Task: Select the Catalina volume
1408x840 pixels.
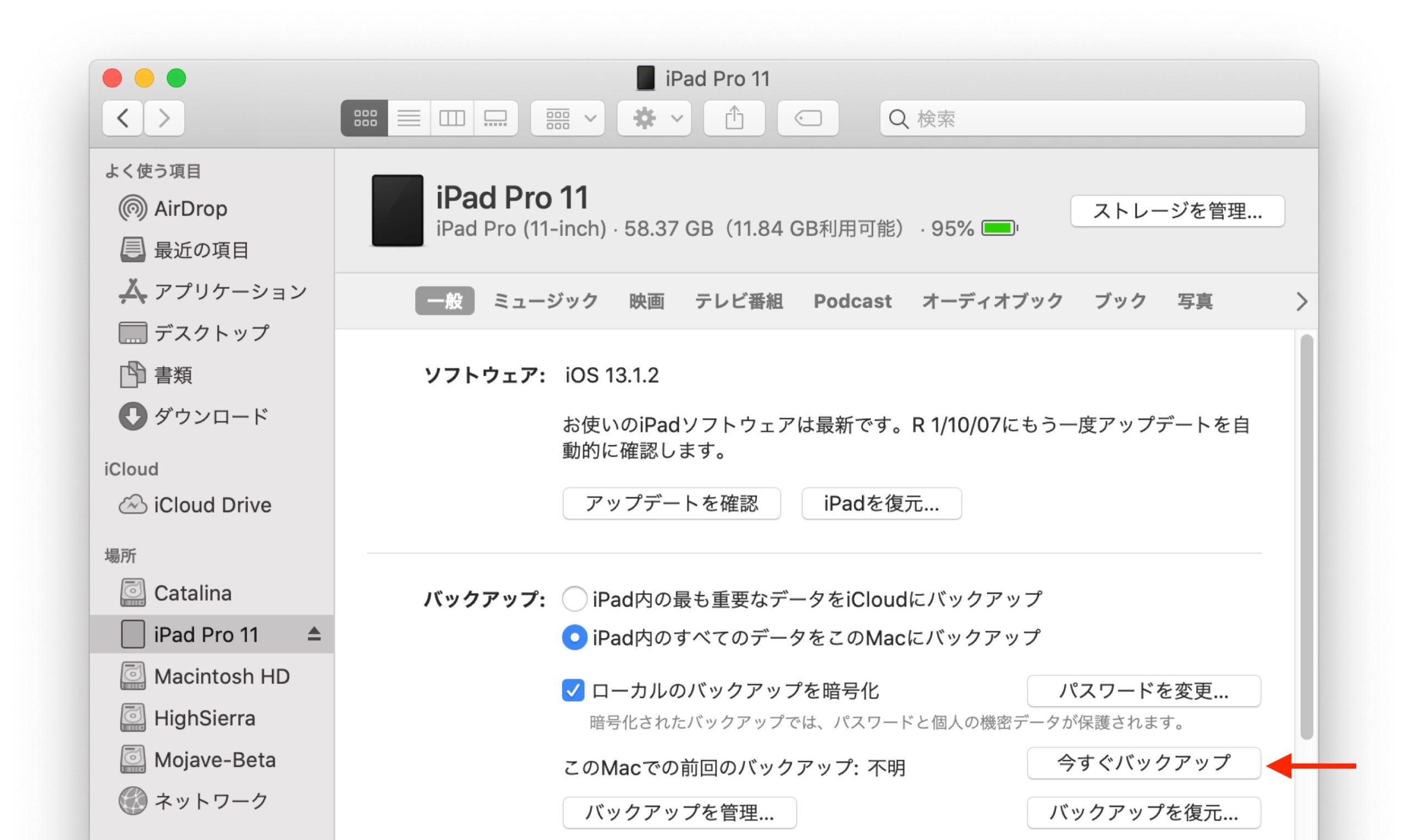Action: point(212,593)
